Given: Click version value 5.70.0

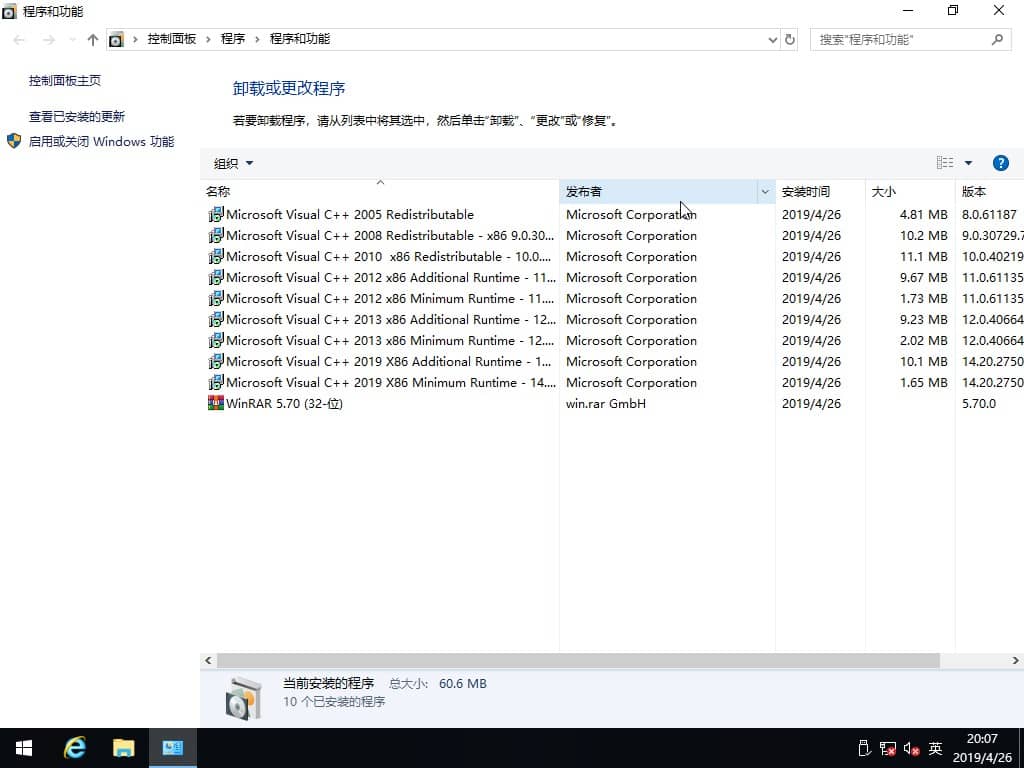Looking at the screenshot, I should pyautogui.click(x=979, y=403).
